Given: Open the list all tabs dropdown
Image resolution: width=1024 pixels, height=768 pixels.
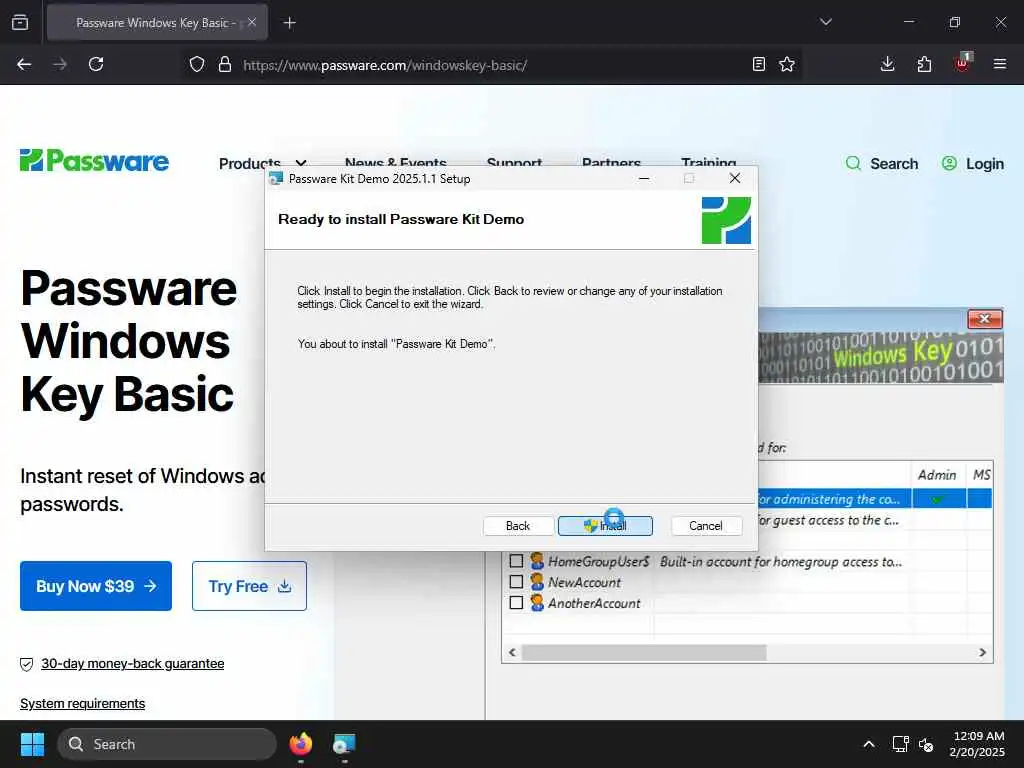Looking at the screenshot, I should pos(825,22).
